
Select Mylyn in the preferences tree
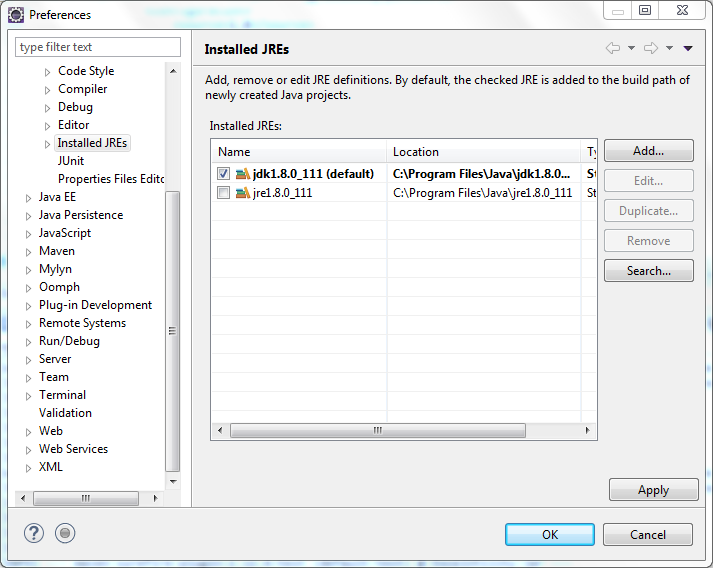55,269
